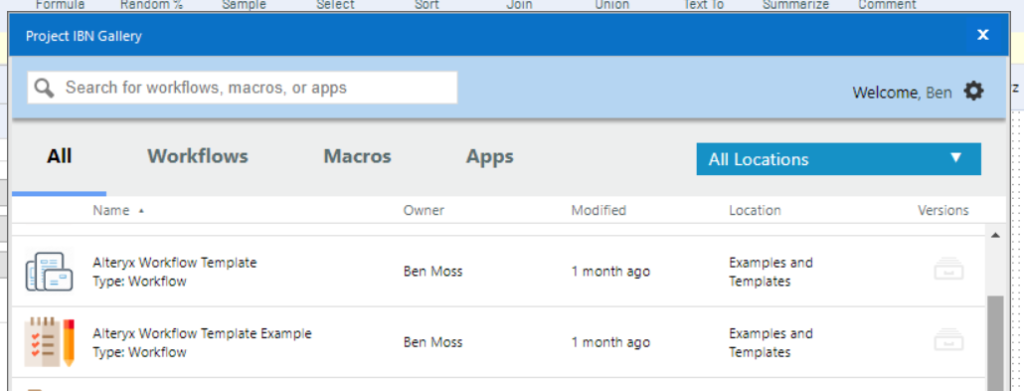Switch to the Apps tab
1024x391 pixels.
490,157
